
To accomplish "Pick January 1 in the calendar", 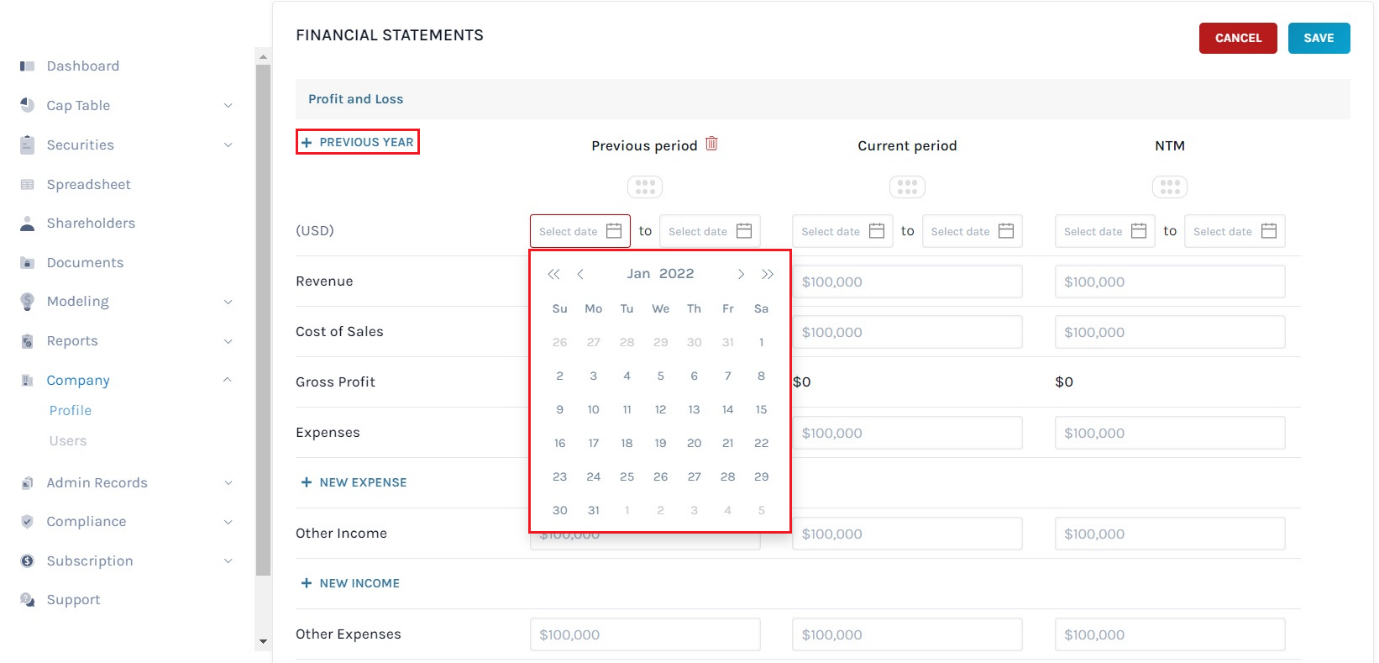I will tap(761, 342).
